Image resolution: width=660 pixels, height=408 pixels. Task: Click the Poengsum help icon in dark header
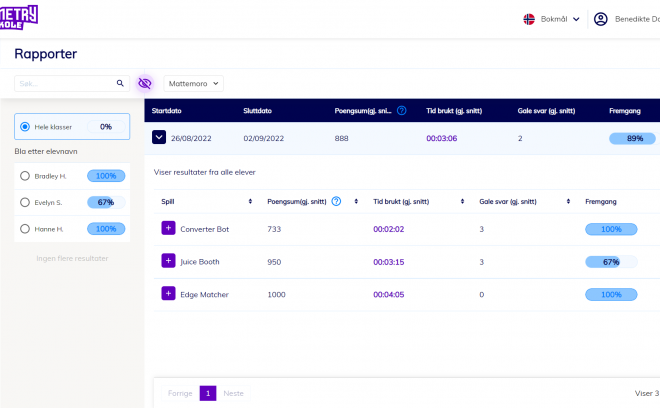[x=402, y=110]
